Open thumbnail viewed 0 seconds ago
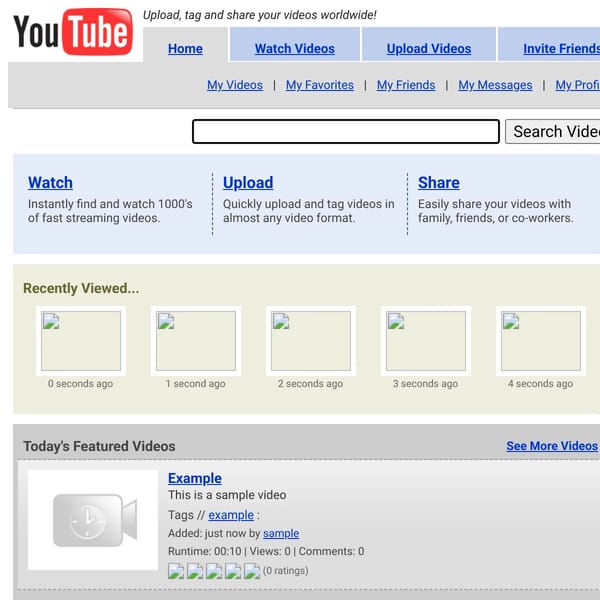Image resolution: width=600 pixels, height=600 pixels. coord(81,341)
